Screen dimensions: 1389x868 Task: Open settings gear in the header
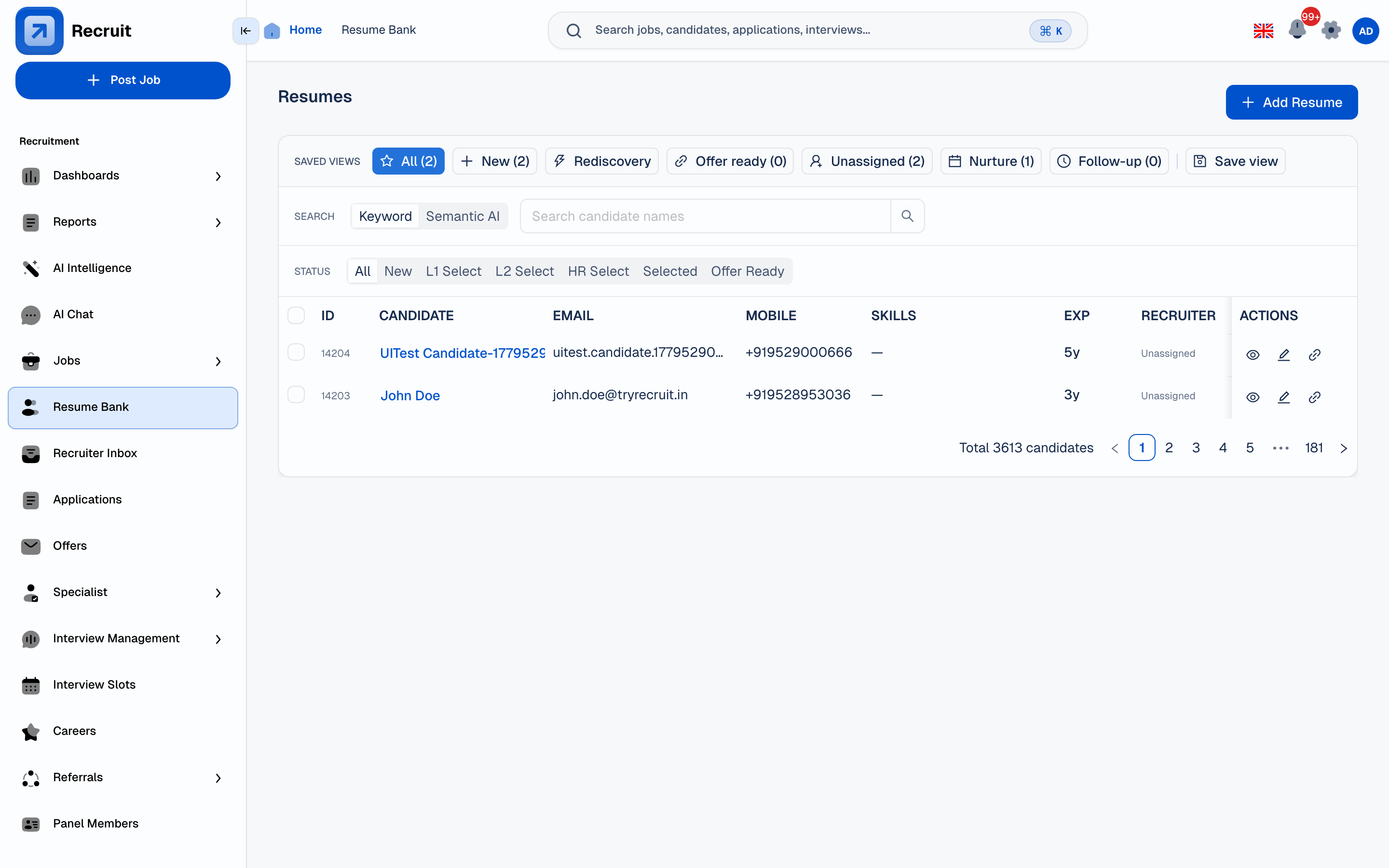pyautogui.click(x=1331, y=30)
